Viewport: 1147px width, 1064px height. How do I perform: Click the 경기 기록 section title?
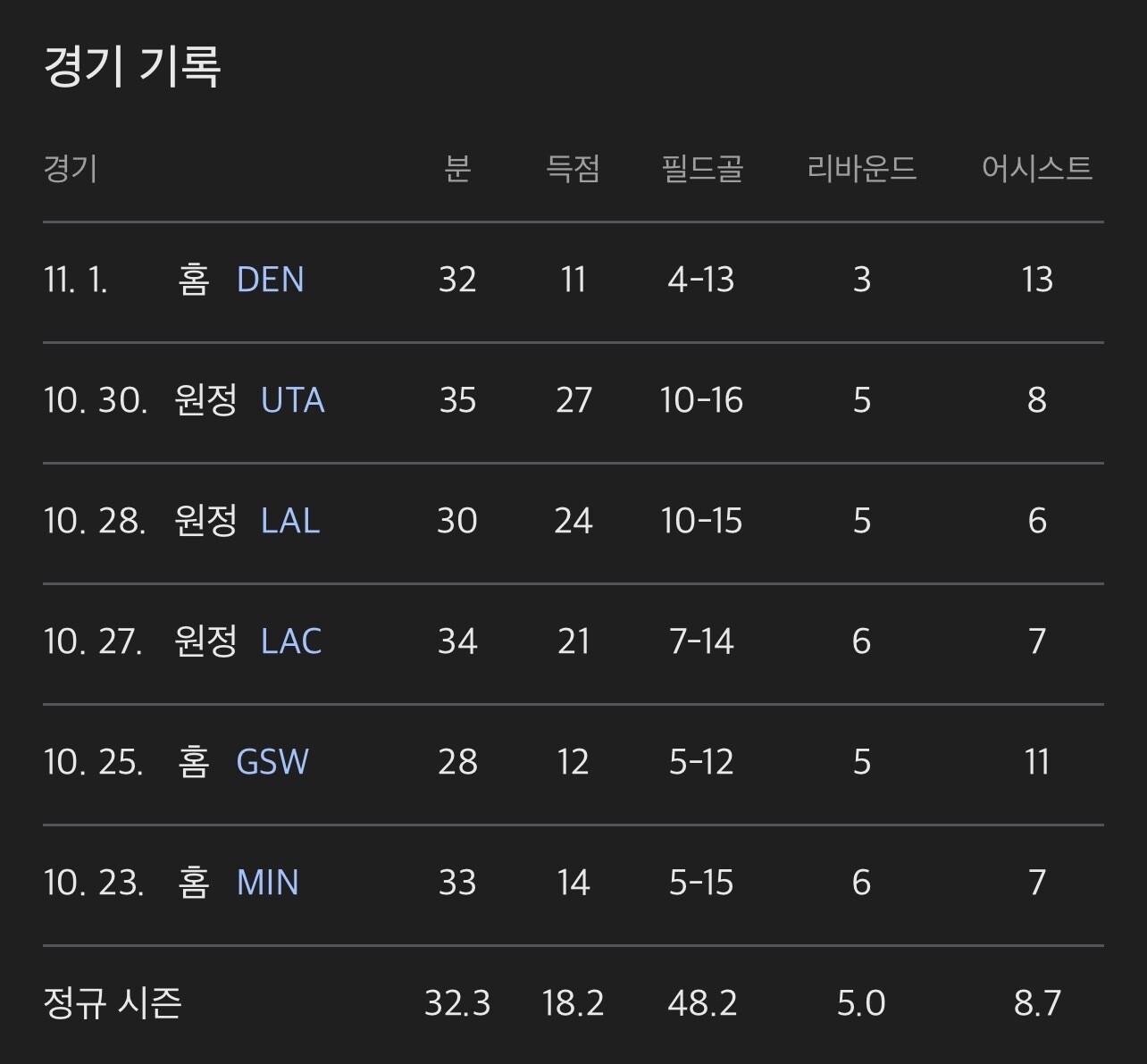click(x=132, y=66)
